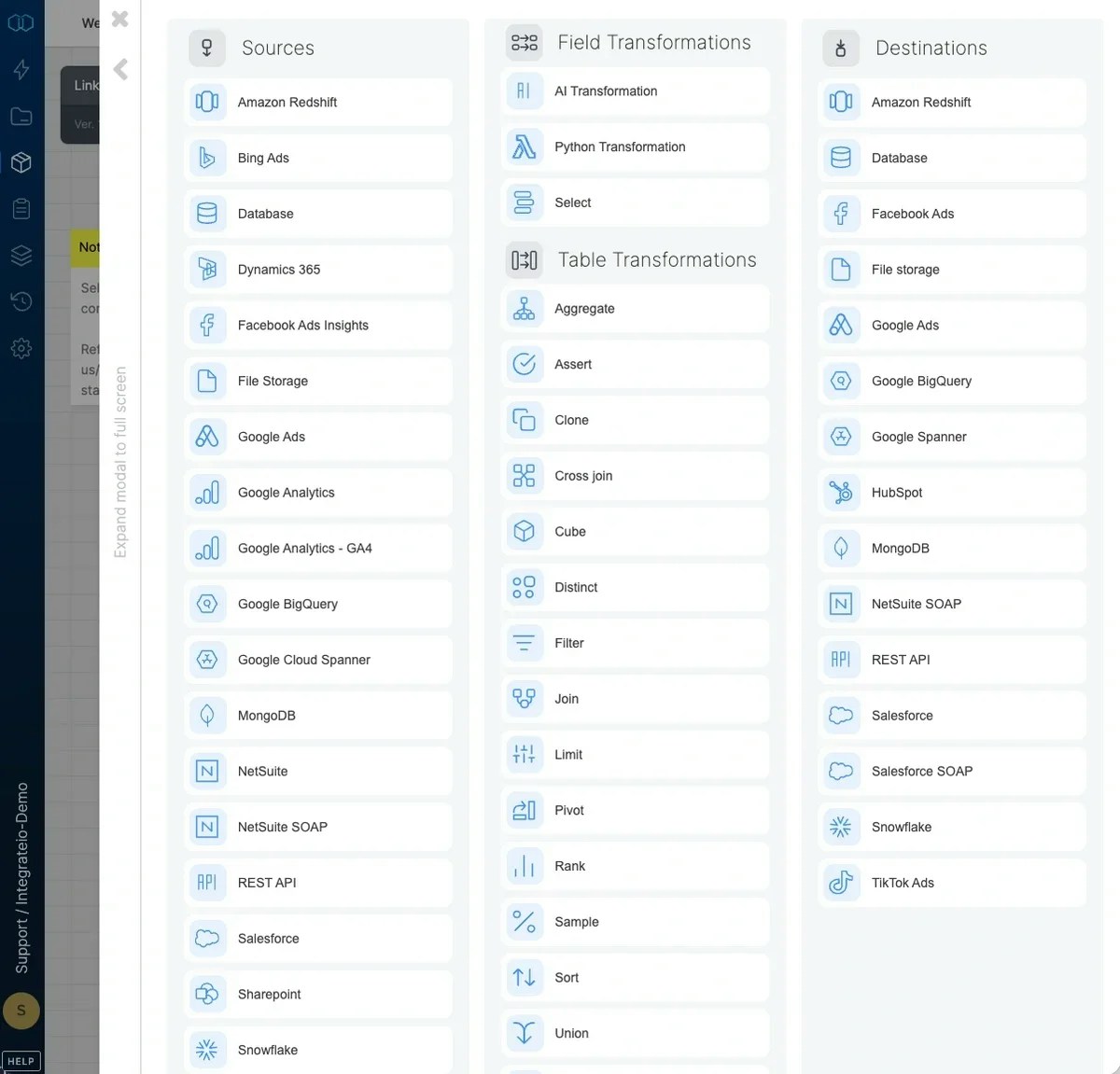
Task: Click the HELP button
Action: 21,1061
